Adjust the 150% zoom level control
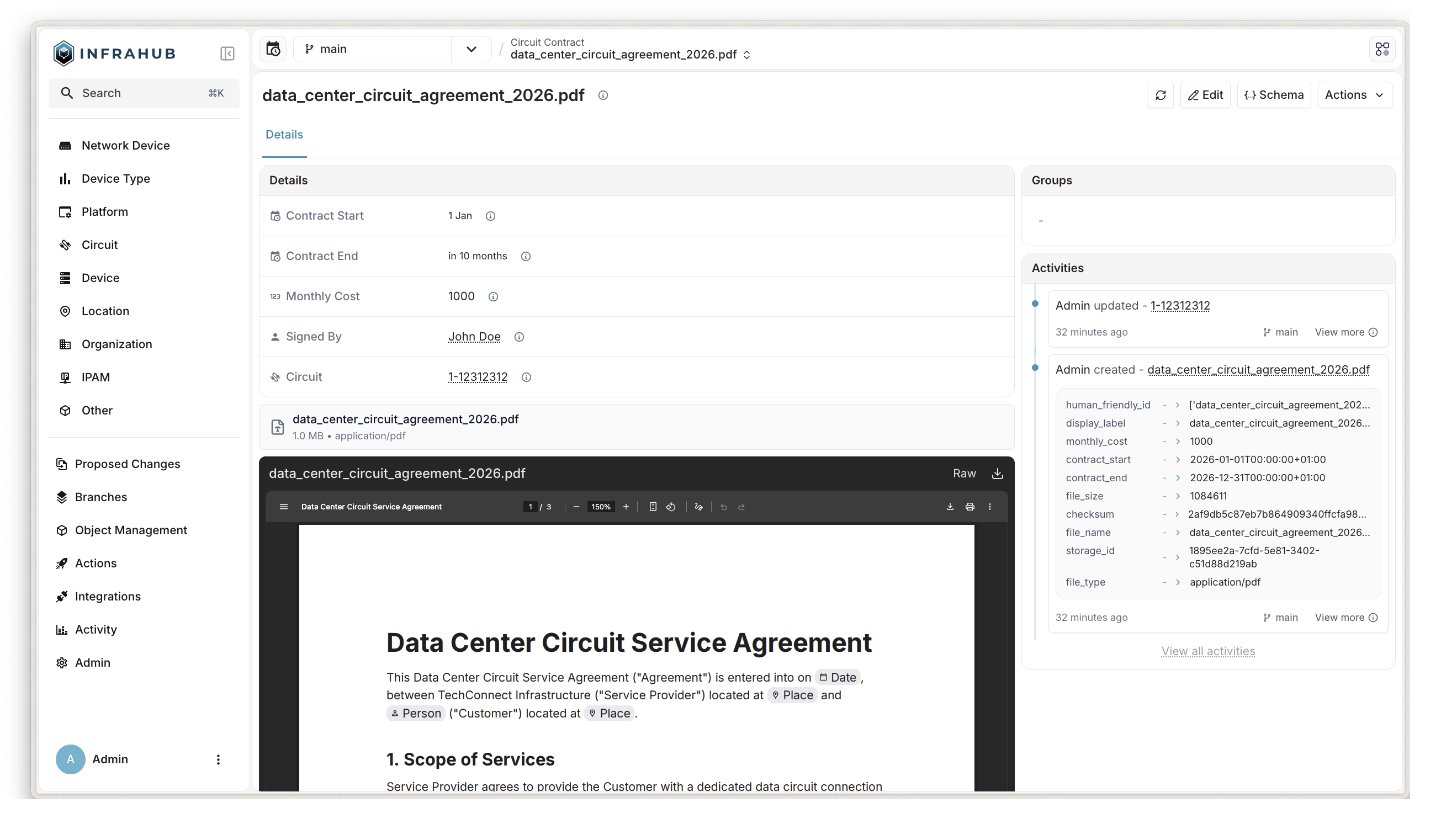 pos(601,506)
